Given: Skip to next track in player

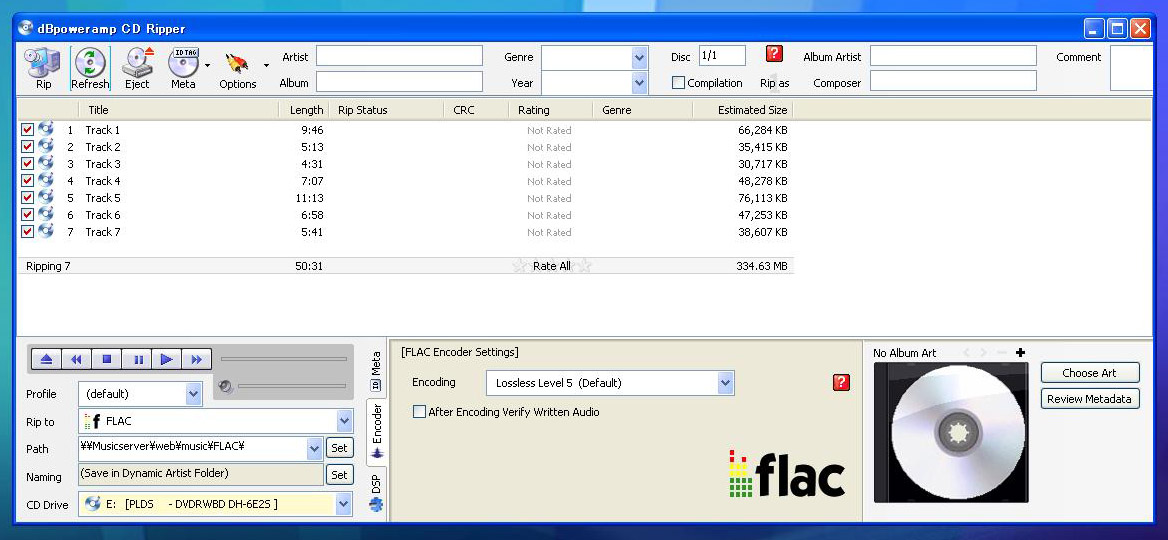Looking at the screenshot, I should [197, 359].
